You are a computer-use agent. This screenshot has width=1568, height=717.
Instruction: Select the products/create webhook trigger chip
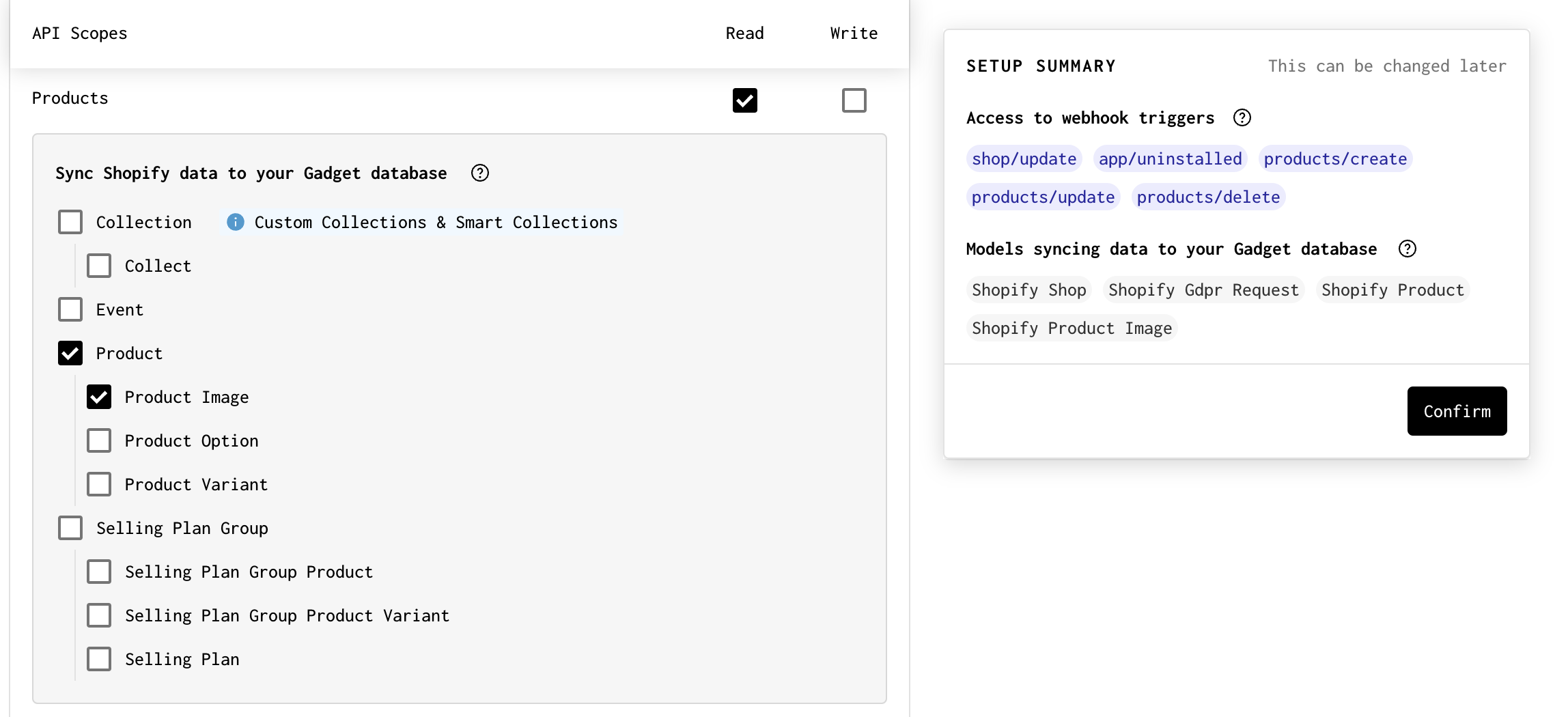(x=1335, y=158)
